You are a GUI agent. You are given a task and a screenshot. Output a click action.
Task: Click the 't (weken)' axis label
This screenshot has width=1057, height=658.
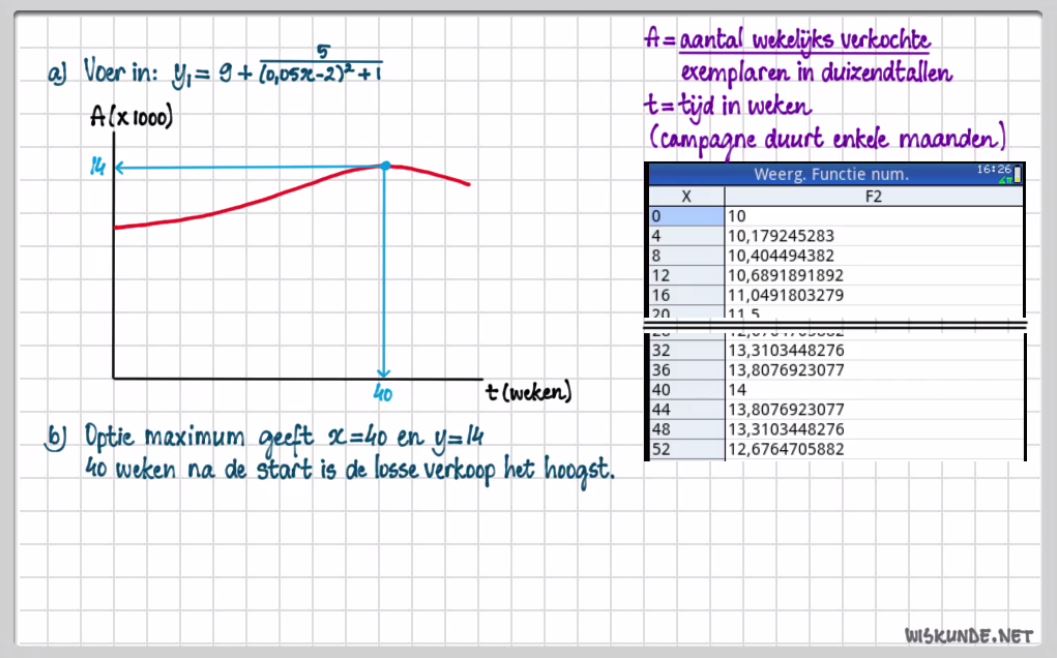coord(529,393)
